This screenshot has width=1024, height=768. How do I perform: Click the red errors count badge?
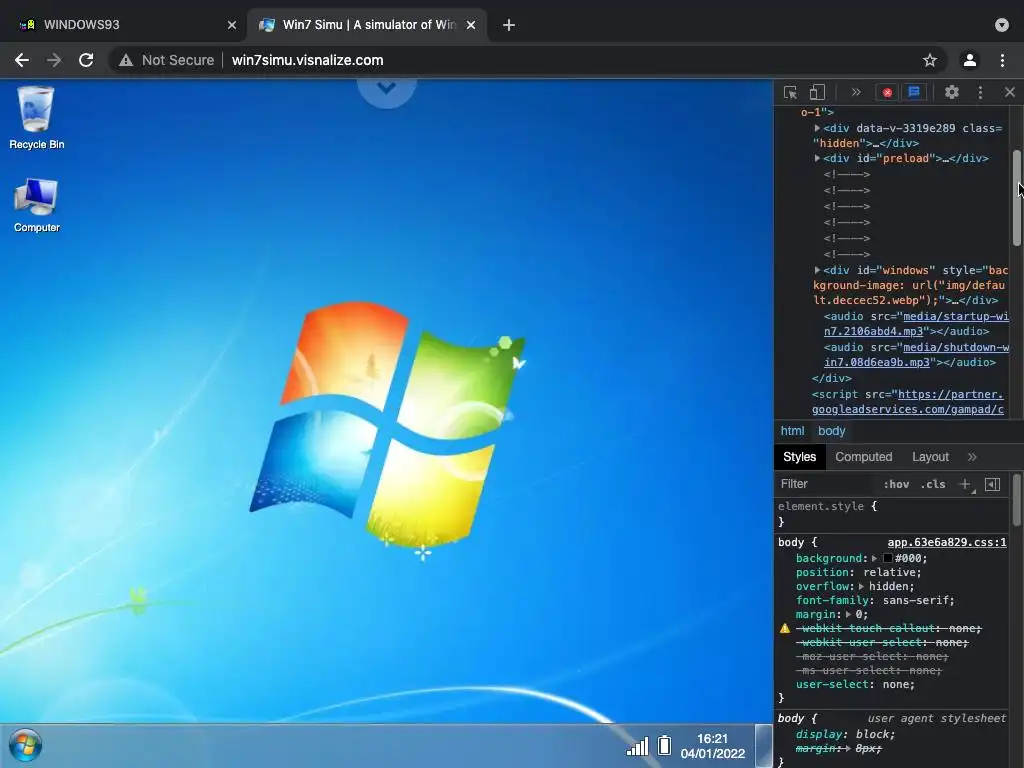(887, 93)
